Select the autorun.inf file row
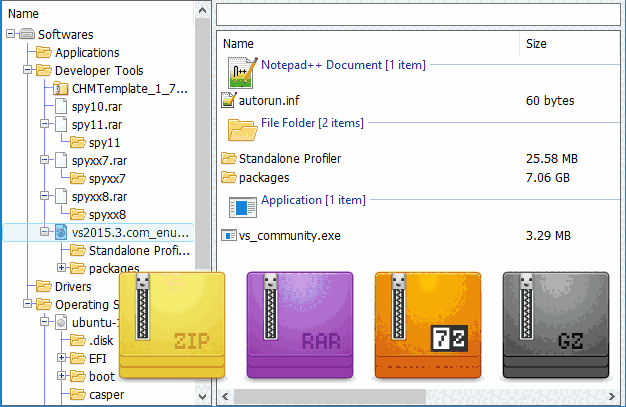Viewport: 626px width, 407px height. tap(419, 100)
